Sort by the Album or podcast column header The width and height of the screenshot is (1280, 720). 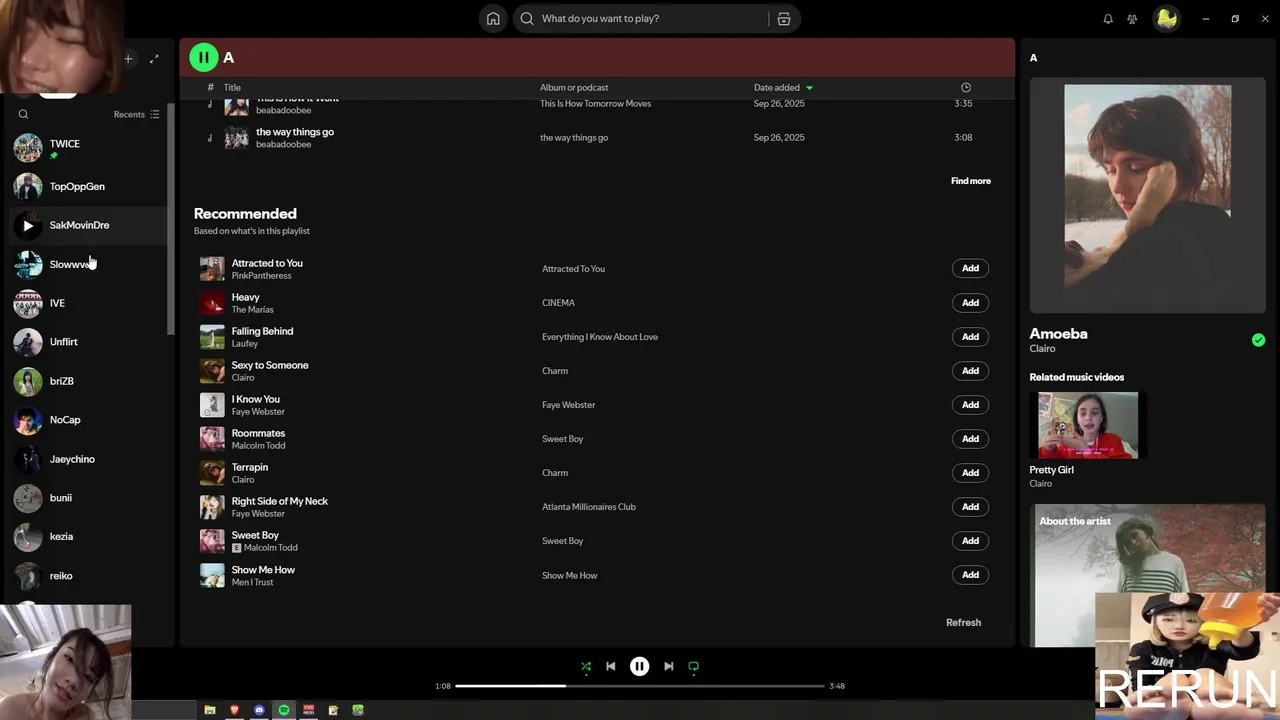click(x=574, y=87)
